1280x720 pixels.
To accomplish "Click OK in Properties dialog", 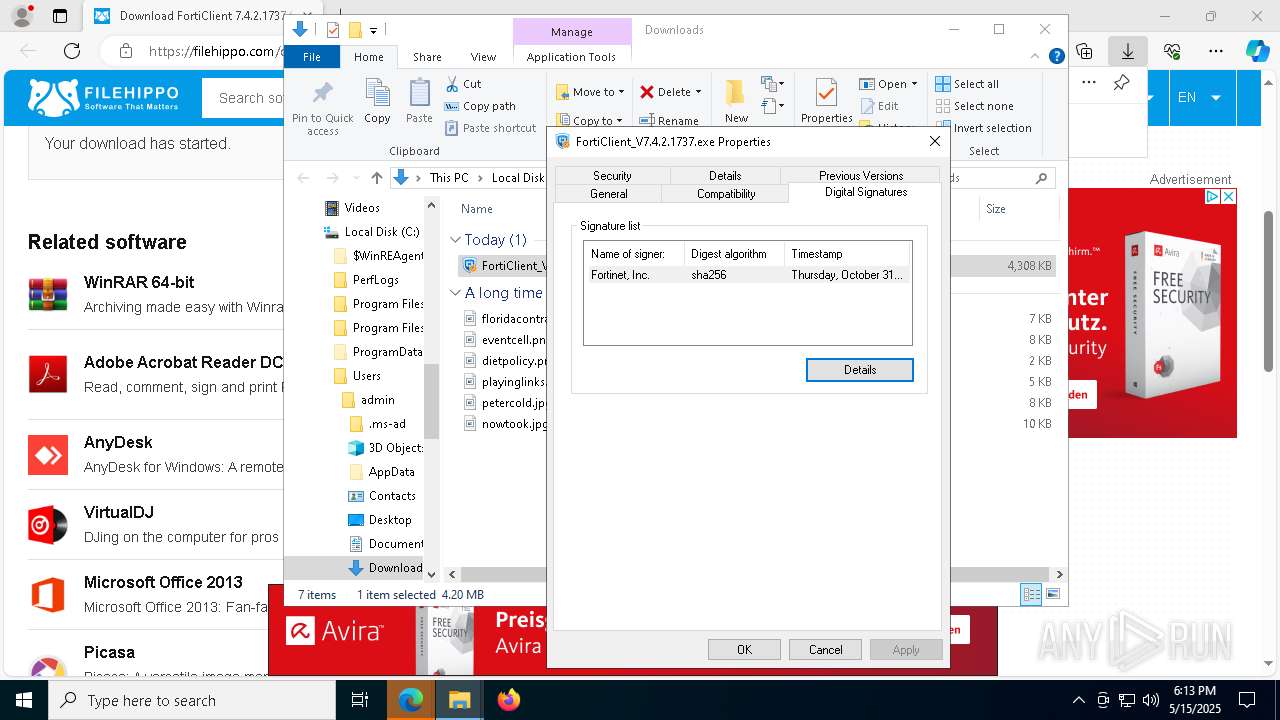I will click(x=744, y=650).
